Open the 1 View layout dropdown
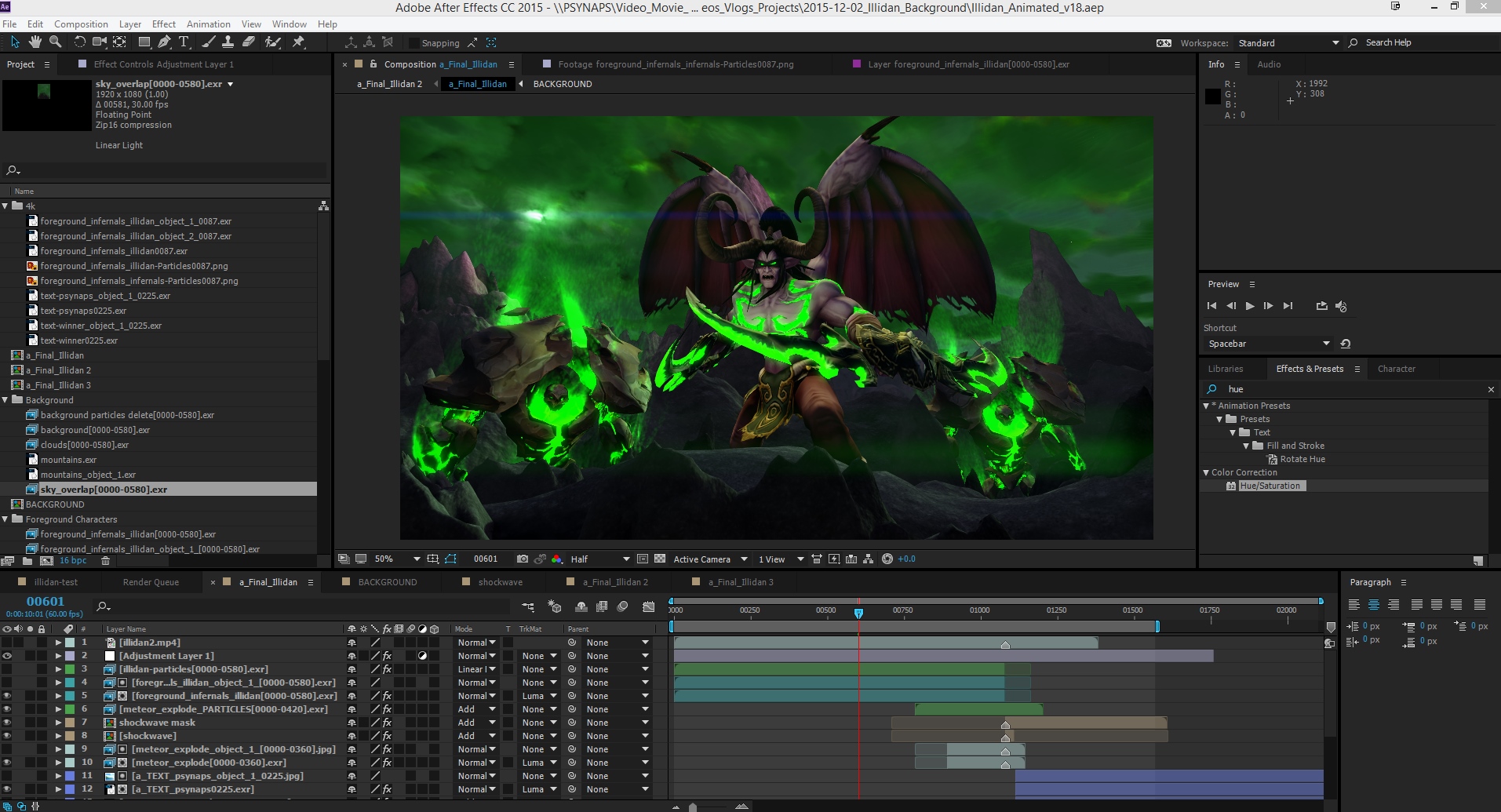 point(781,559)
